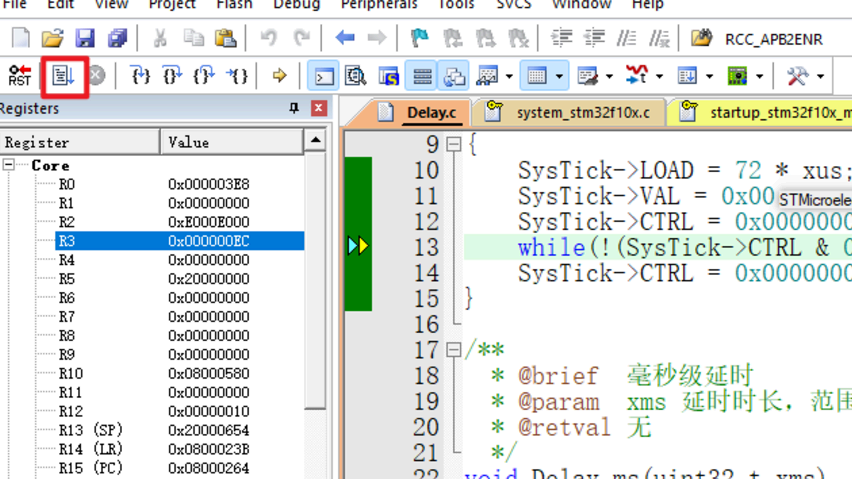Open System Viewer window icon

pyautogui.click(x=737, y=75)
